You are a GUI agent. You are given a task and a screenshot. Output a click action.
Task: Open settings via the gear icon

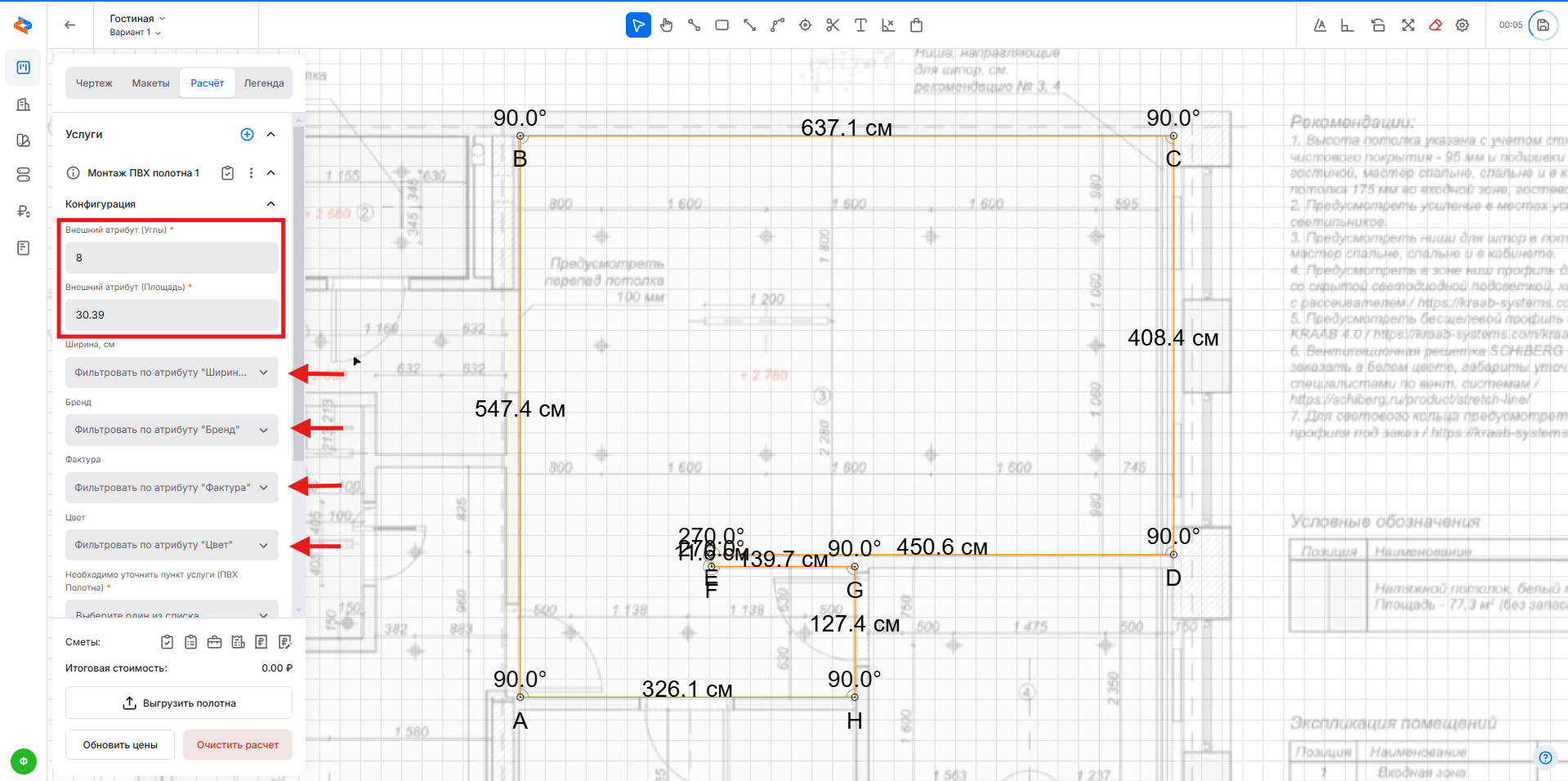pyautogui.click(x=1463, y=25)
